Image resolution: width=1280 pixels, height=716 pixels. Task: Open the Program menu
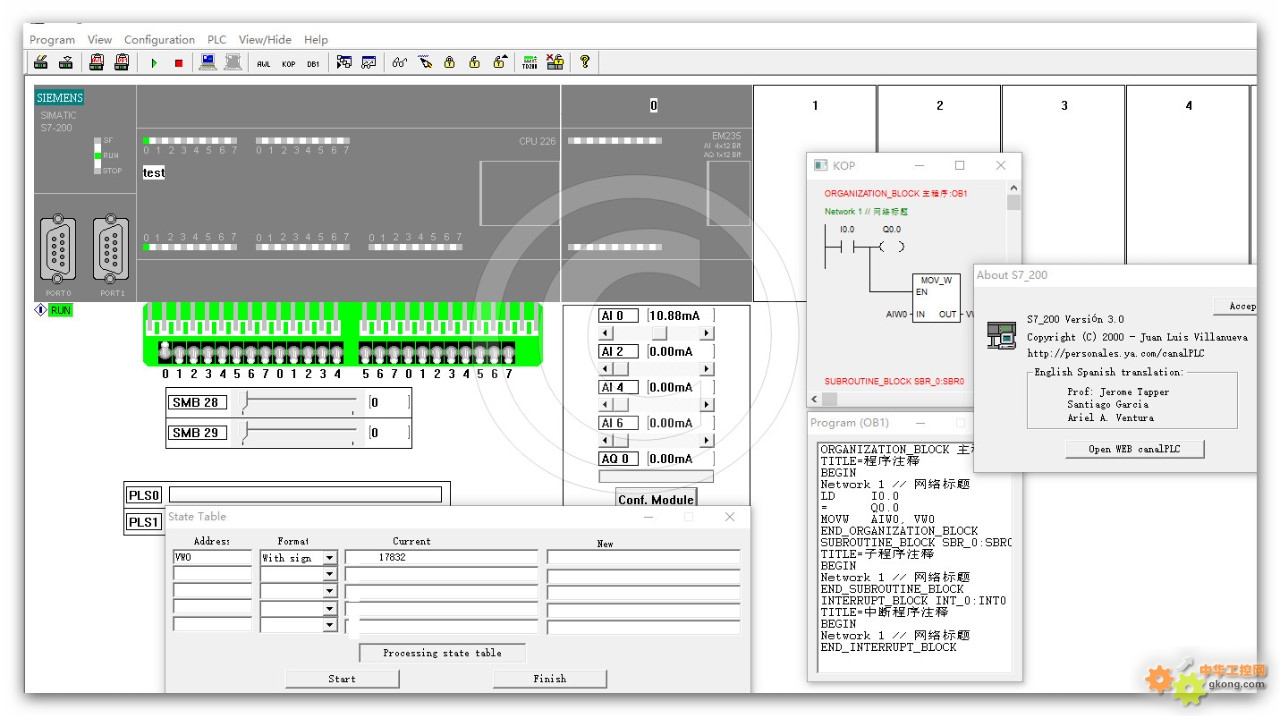(52, 40)
